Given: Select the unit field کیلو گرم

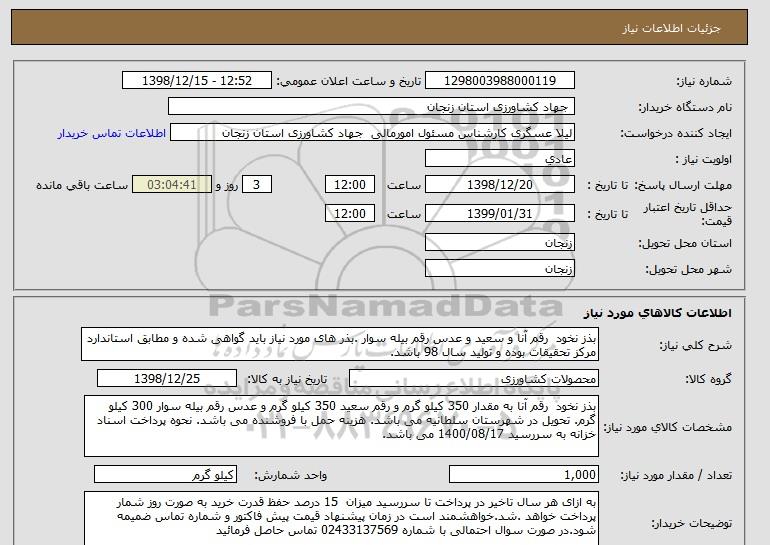Looking at the screenshot, I should (x=165, y=474).
